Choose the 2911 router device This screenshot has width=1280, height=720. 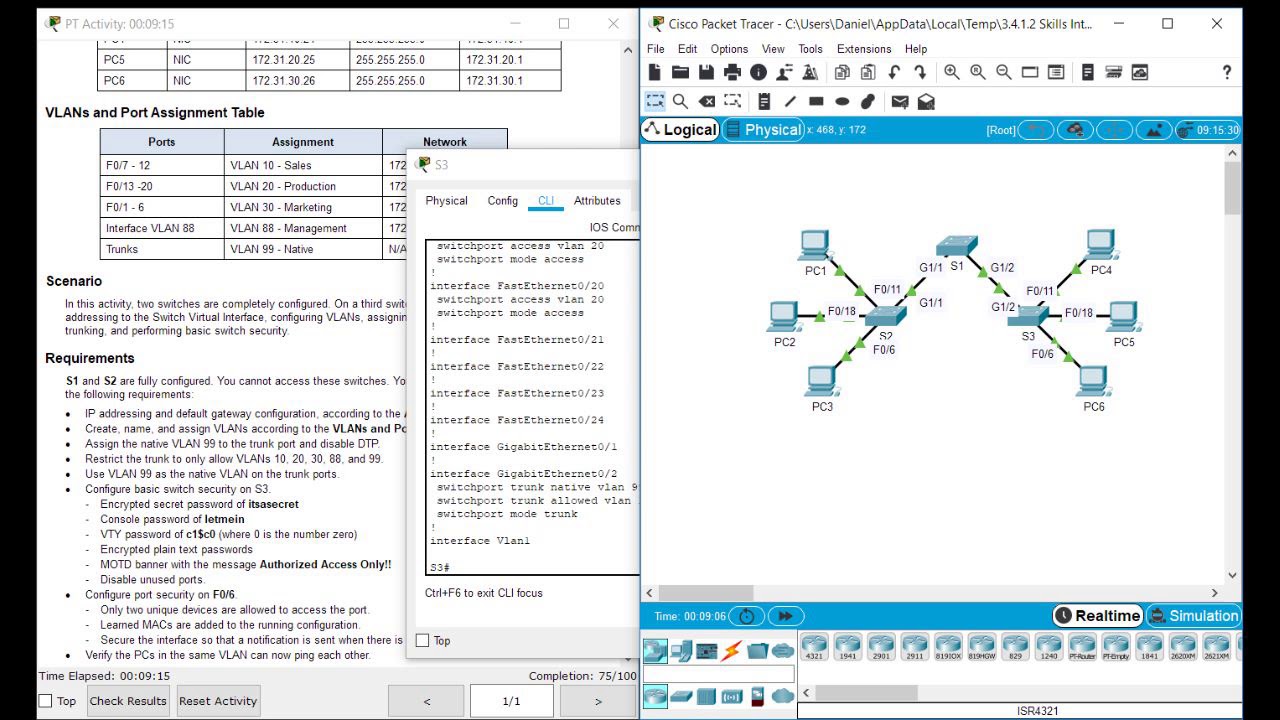(x=915, y=646)
